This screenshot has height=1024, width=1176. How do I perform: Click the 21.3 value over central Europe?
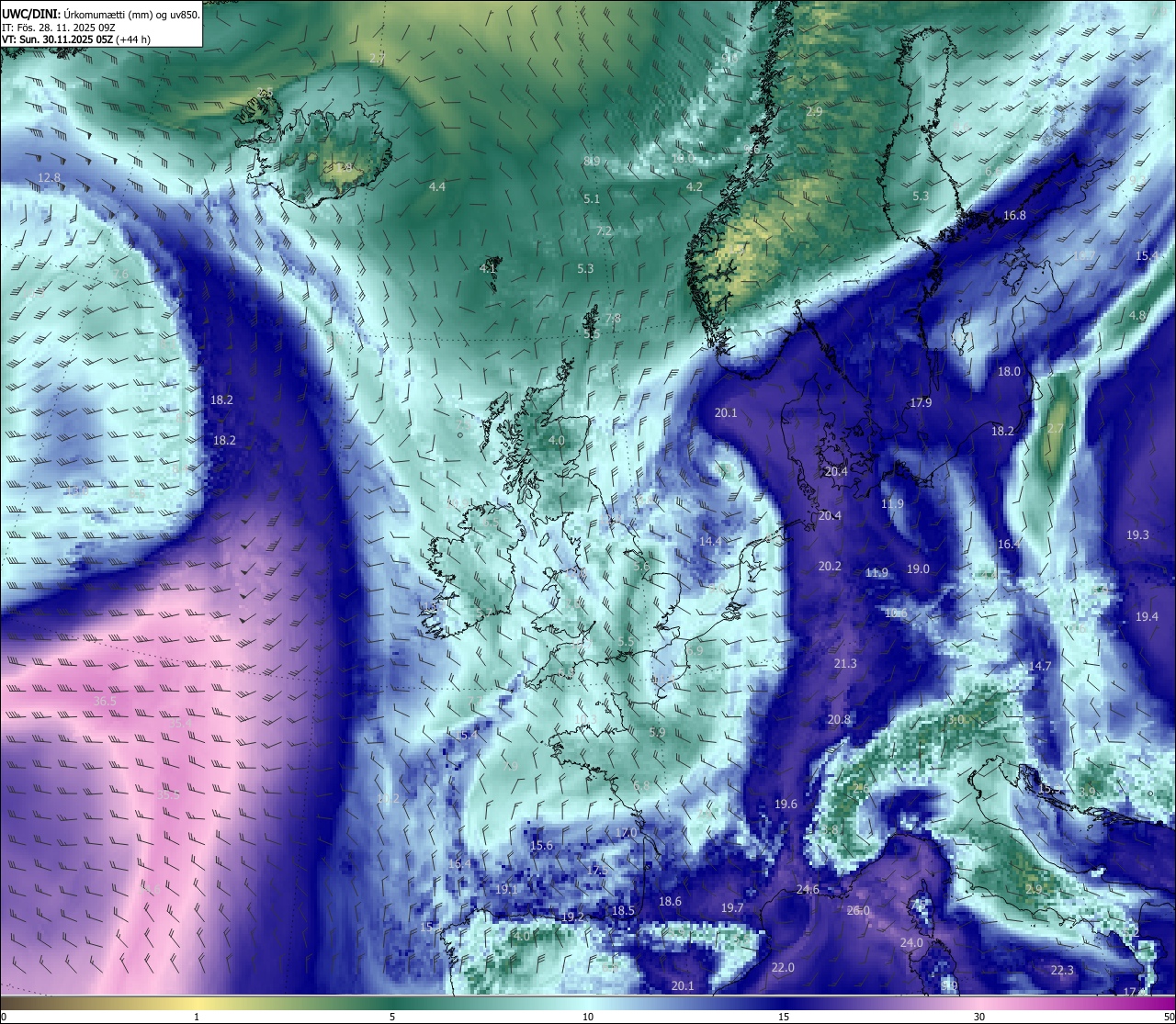[845, 663]
